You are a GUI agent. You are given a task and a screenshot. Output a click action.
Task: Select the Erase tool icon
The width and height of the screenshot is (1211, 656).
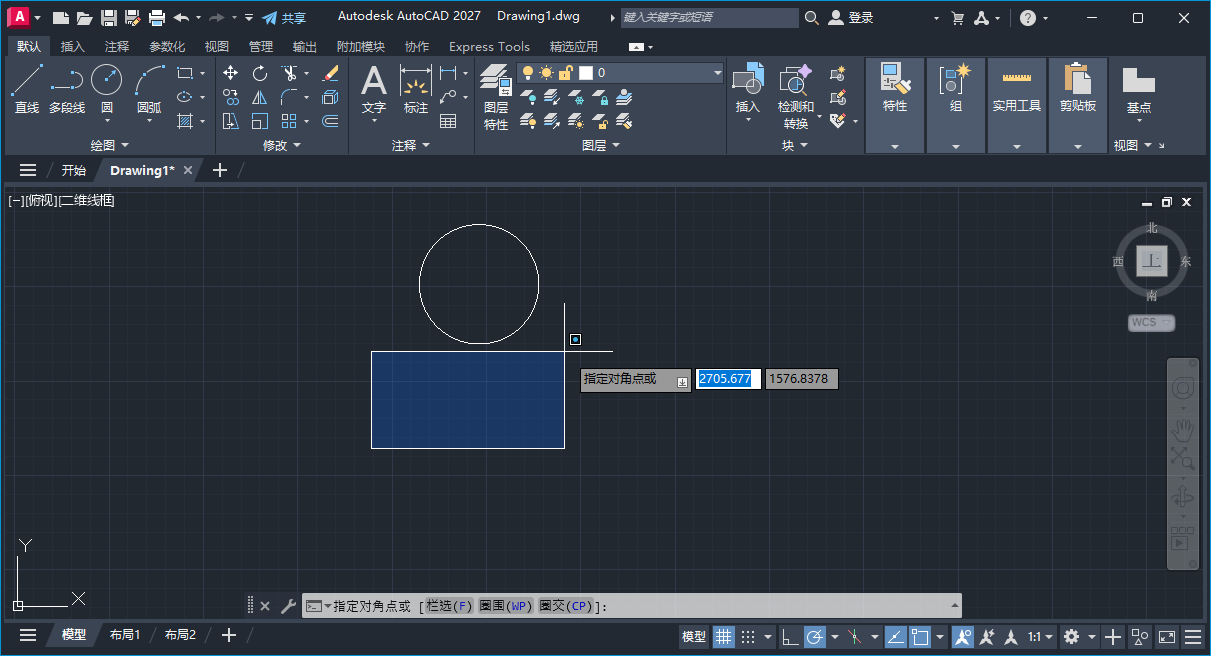(331, 73)
